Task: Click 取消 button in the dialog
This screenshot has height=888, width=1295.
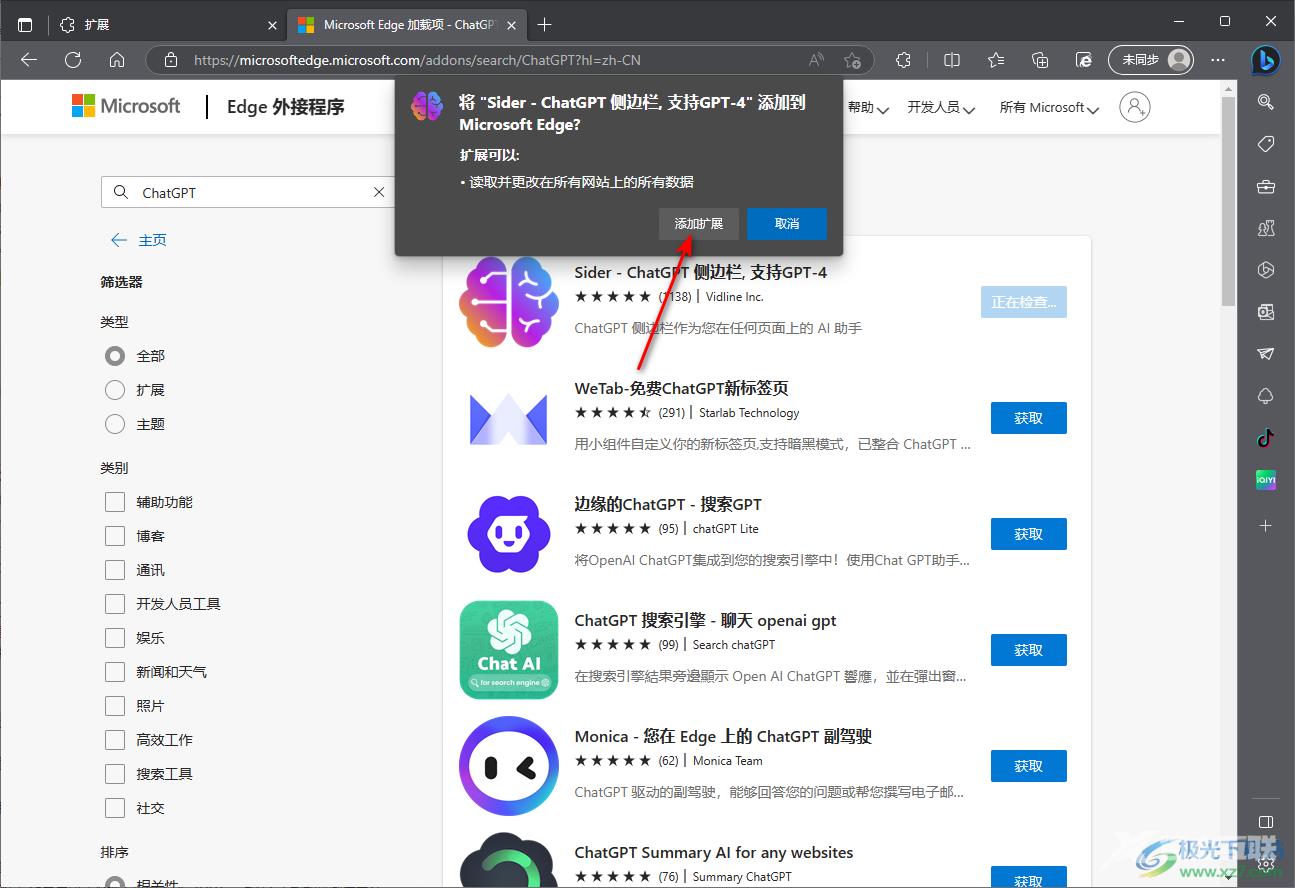Action: (787, 224)
